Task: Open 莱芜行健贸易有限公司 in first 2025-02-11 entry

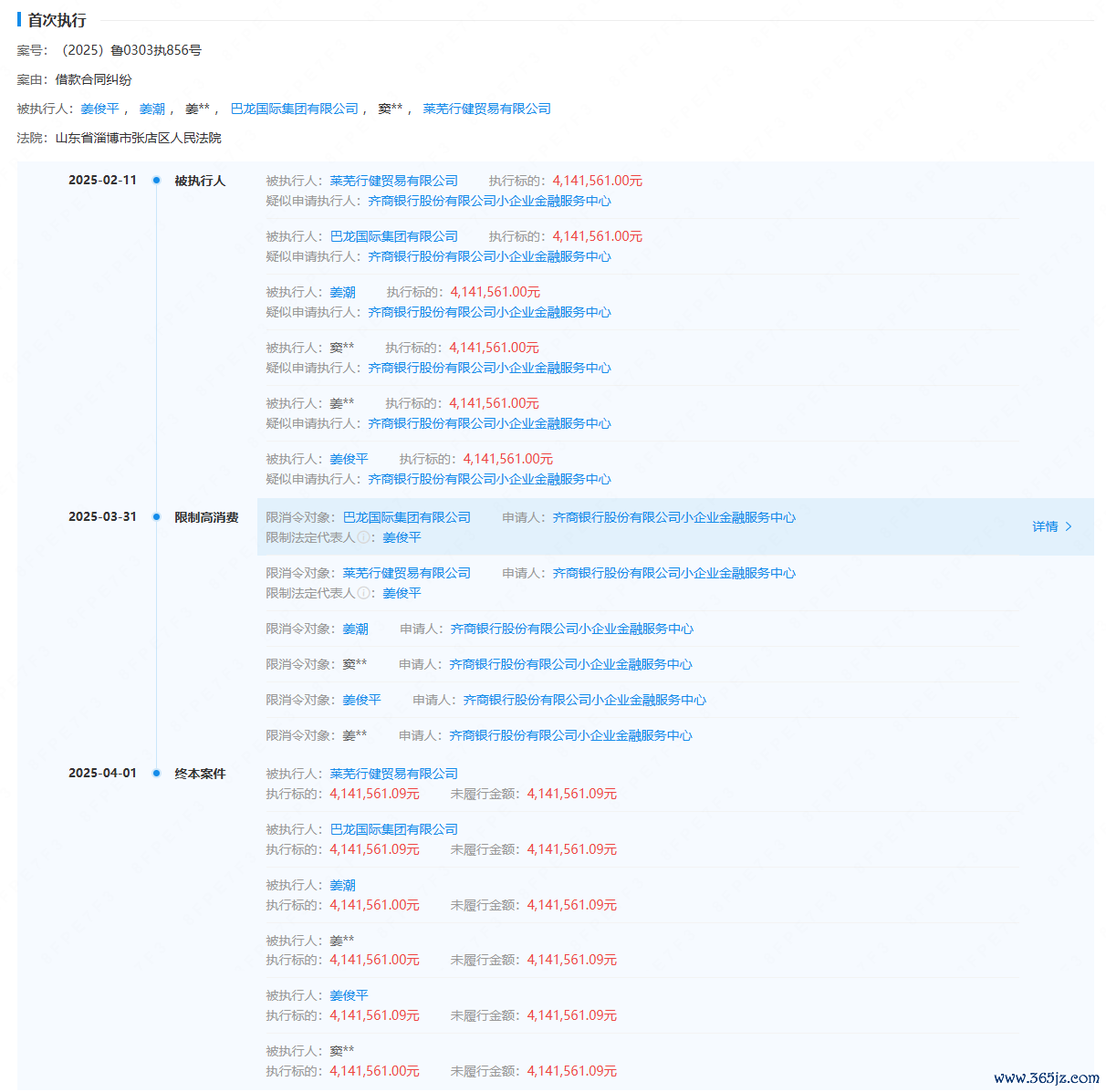Action: 393,182
